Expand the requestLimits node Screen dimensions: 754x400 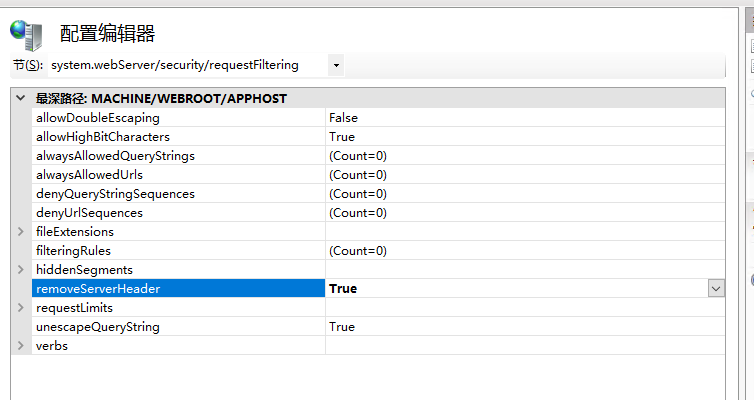coord(21,307)
